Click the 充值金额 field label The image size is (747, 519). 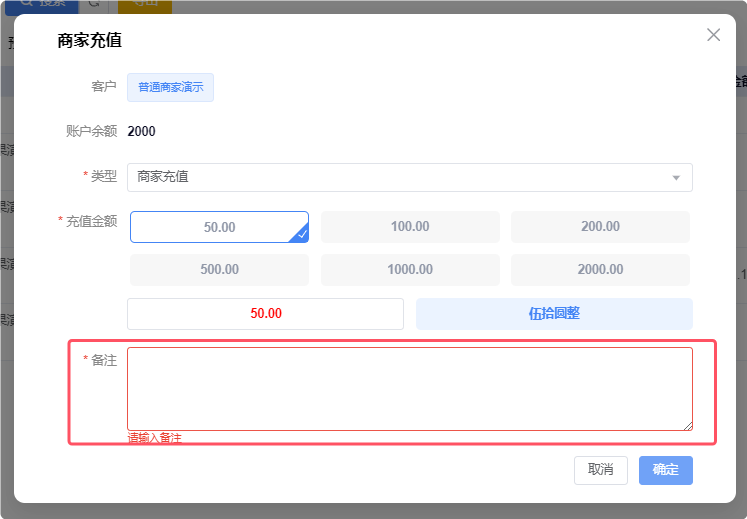[91, 221]
